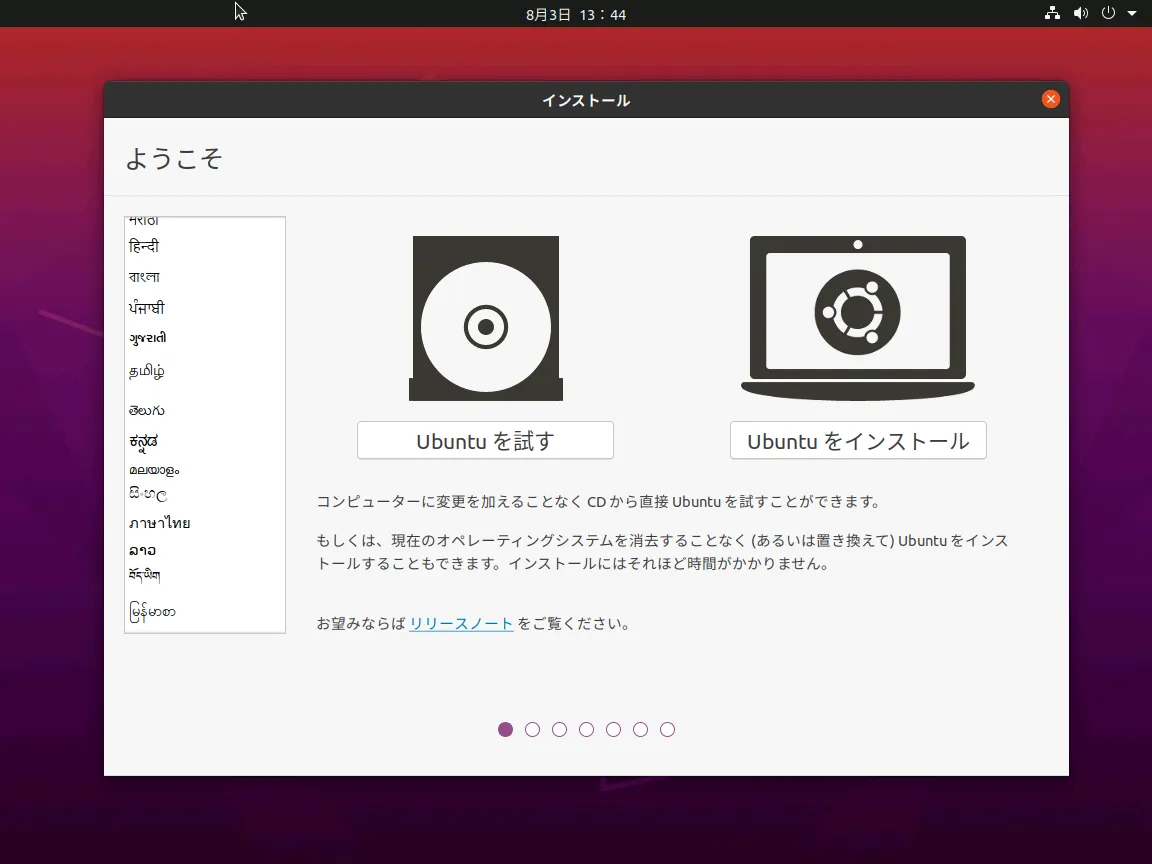Screen dimensions: 1152x864
Task: Expand the system menu chevron at top right
Action: tap(1131, 14)
